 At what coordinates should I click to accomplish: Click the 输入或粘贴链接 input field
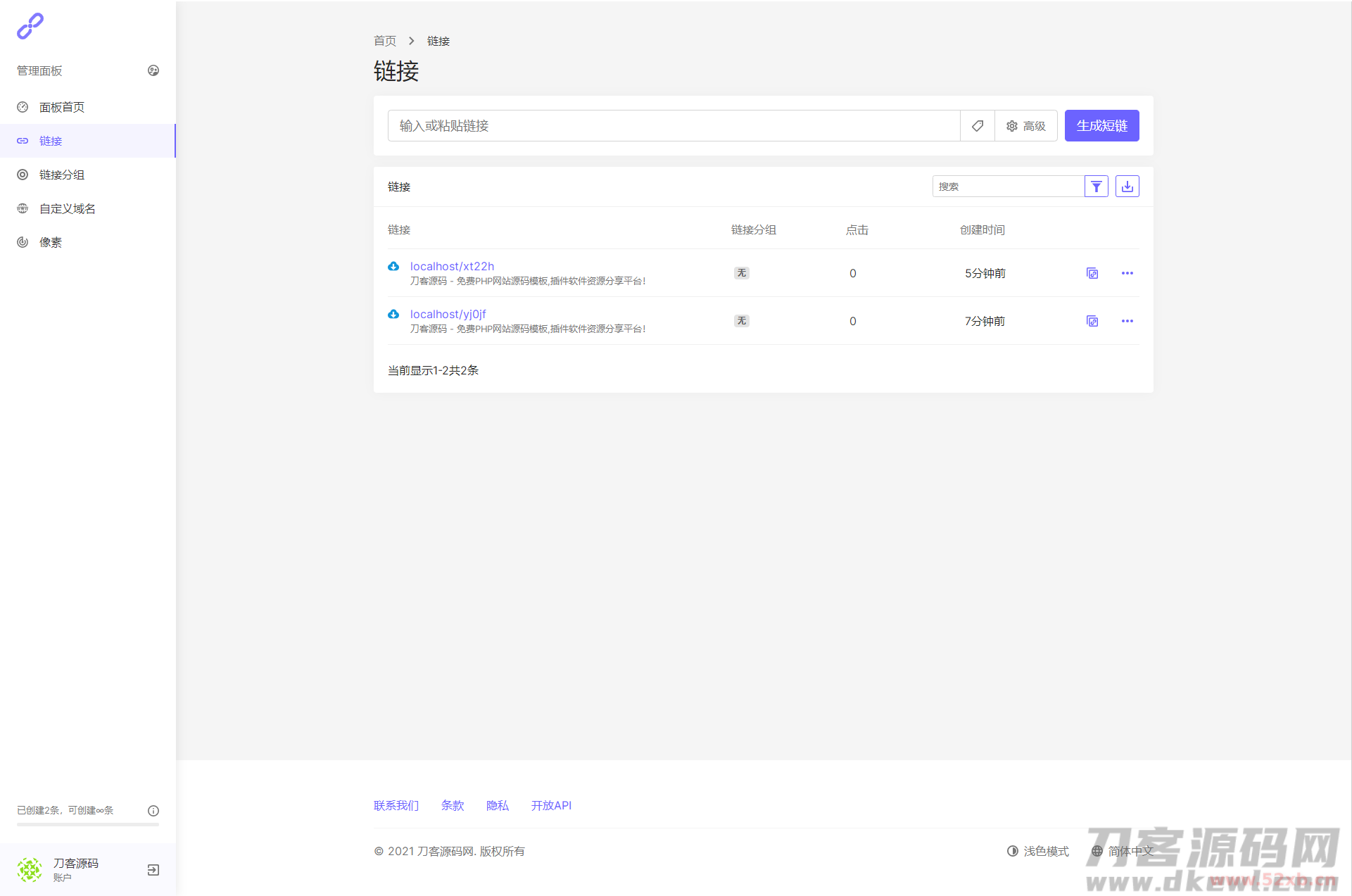[x=674, y=126]
